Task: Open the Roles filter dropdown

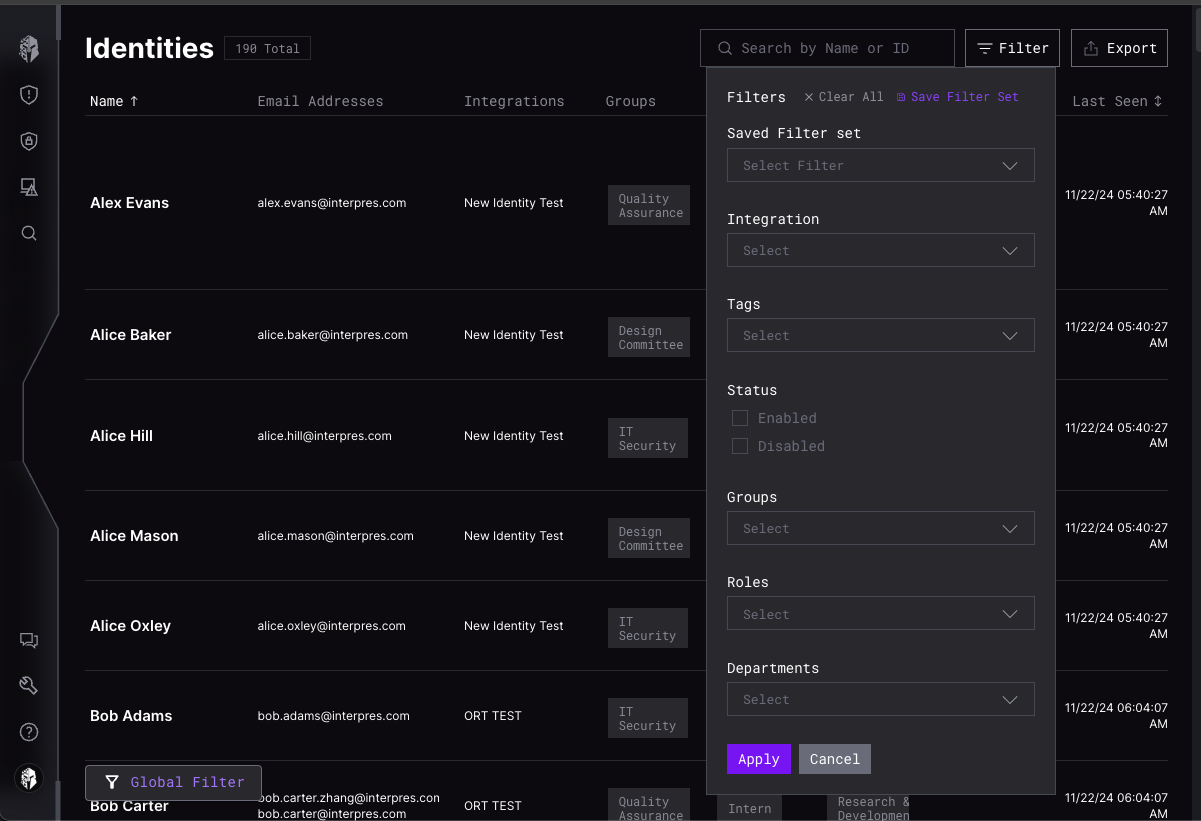Action: pos(880,614)
